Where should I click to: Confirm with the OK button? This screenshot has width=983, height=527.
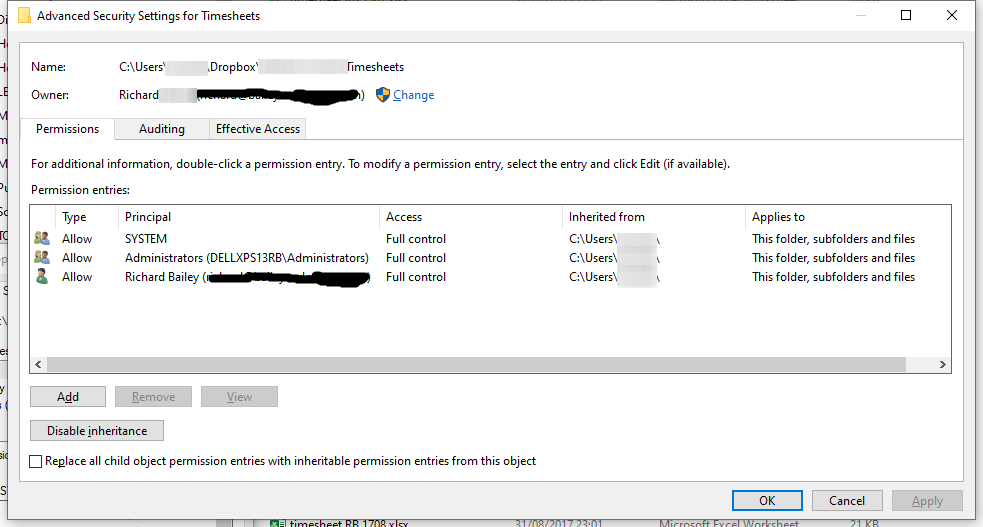tap(767, 501)
